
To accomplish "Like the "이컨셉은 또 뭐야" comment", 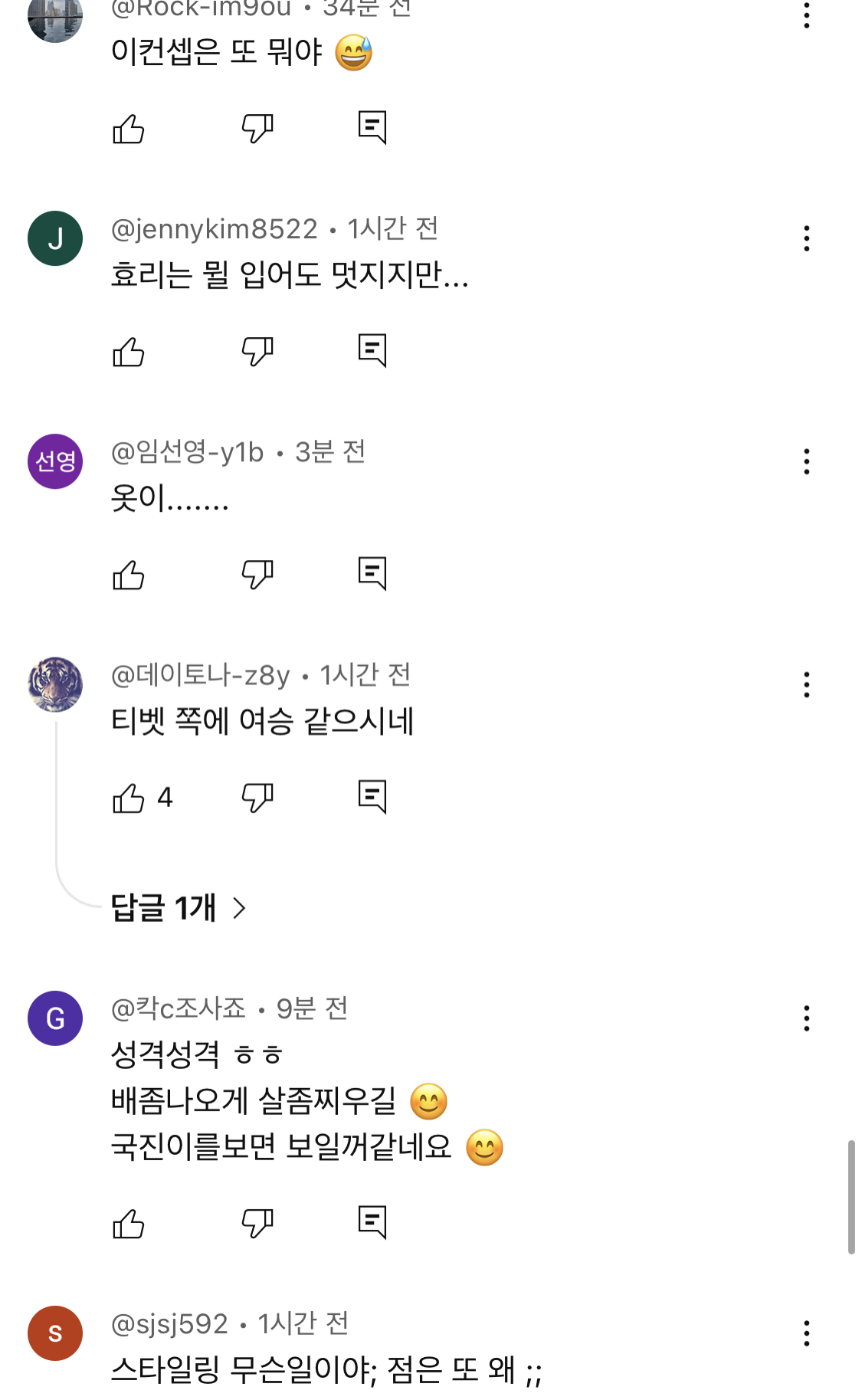I will coord(129,129).
